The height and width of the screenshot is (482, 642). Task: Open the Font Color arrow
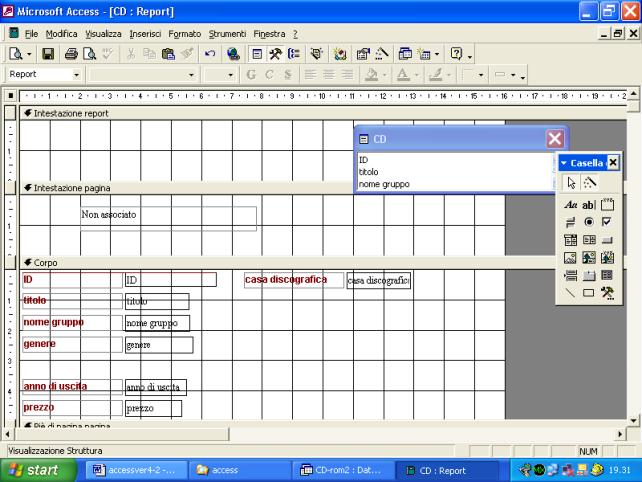click(417, 75)
